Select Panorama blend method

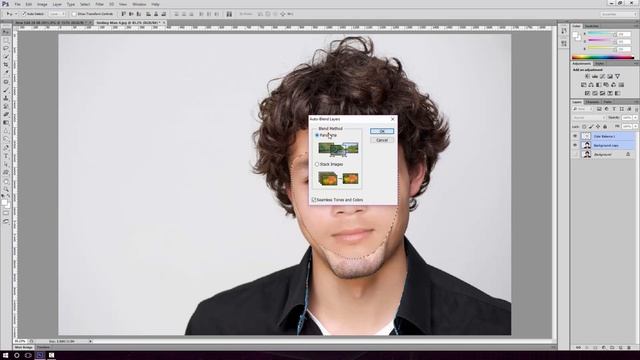(317, 135)
